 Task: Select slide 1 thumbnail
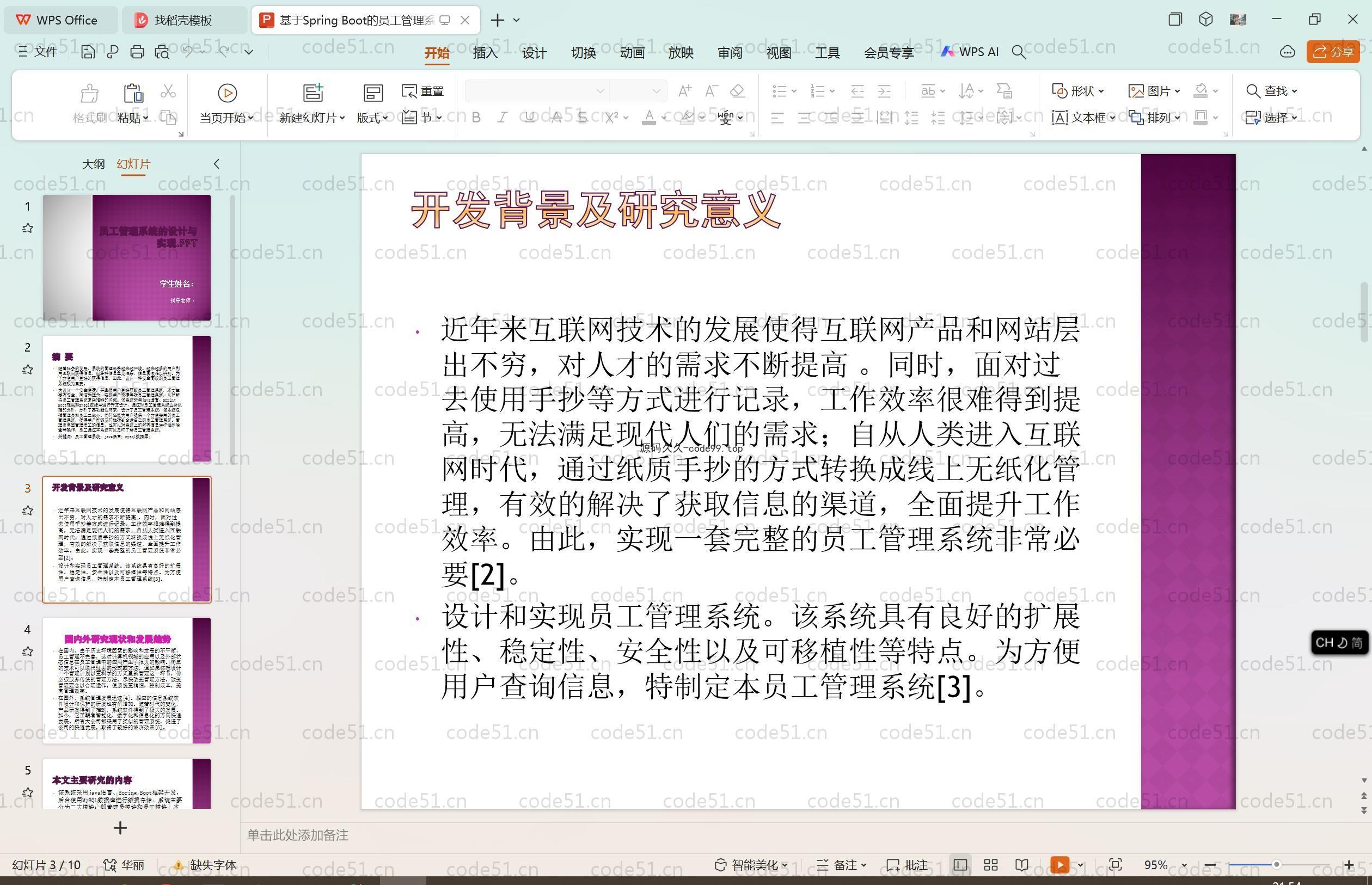(x=127, y=257)
